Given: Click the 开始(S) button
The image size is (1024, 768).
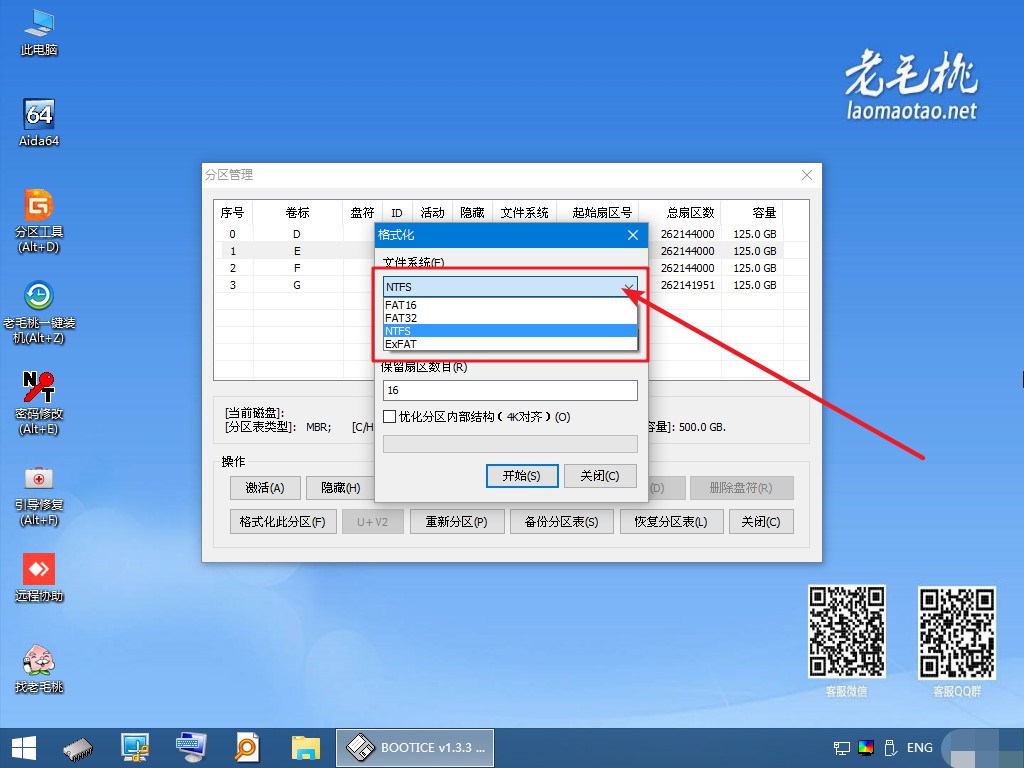Looking at the screenshot, I should [x=522, y=475].
